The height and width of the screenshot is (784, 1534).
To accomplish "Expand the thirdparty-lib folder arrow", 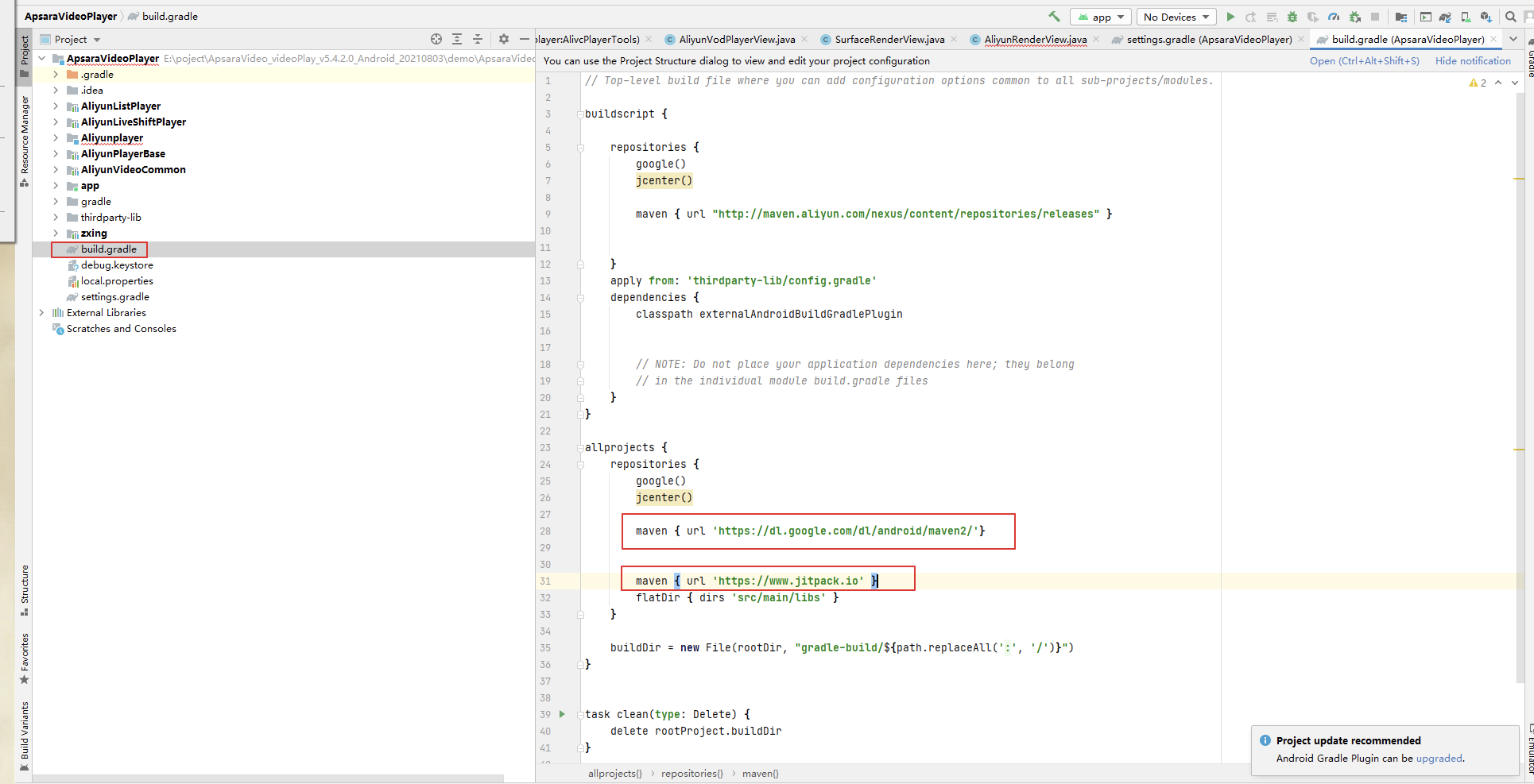I will coord(56,217).
